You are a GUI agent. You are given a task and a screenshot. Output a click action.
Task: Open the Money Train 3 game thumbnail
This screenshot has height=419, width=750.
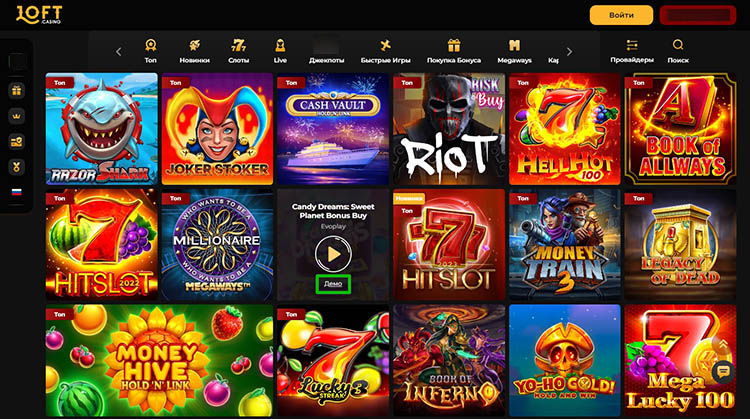click(x=564, y=244)
